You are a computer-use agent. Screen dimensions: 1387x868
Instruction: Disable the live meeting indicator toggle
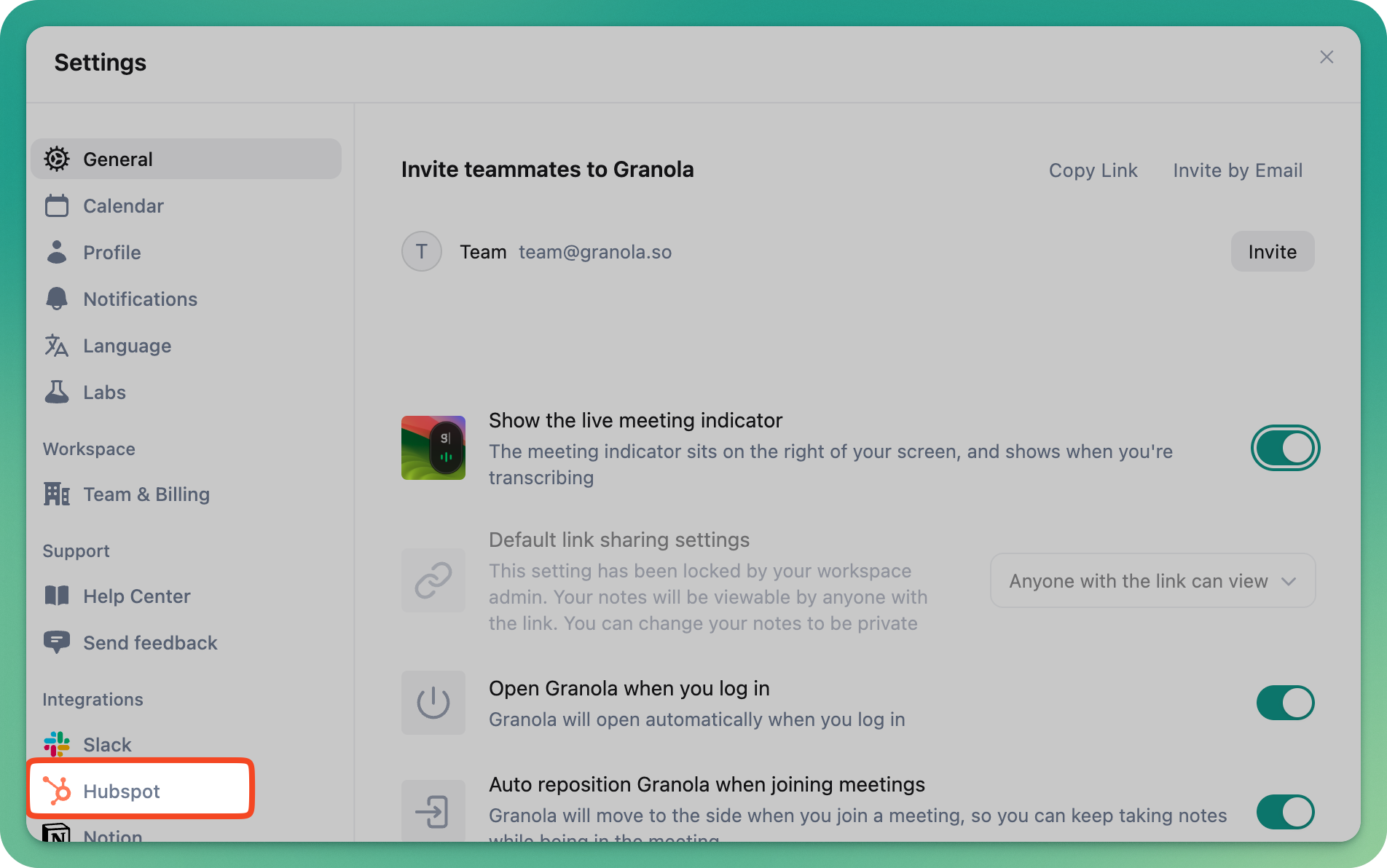tap(1285, 448)
